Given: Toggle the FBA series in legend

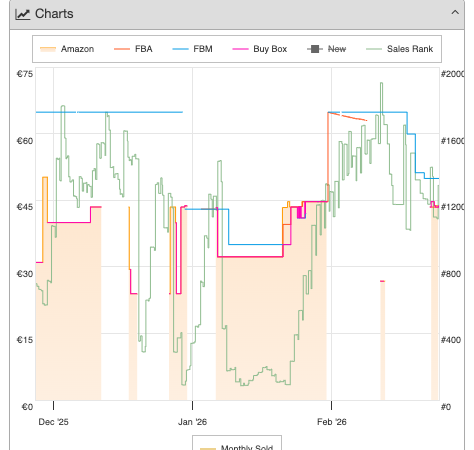Looking at the screenshot, I should (x=133, y=49).
